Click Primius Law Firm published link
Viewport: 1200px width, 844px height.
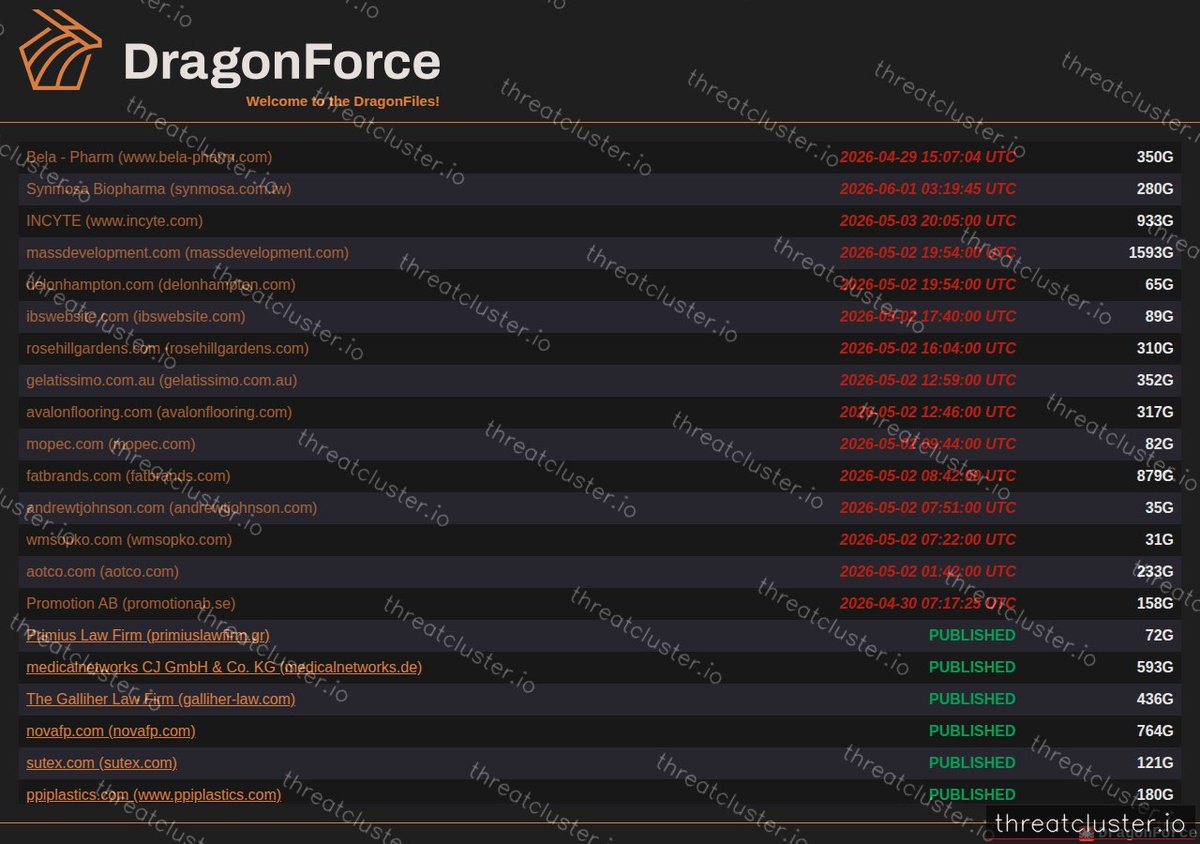pyautogui.click(x=146, y=635)
